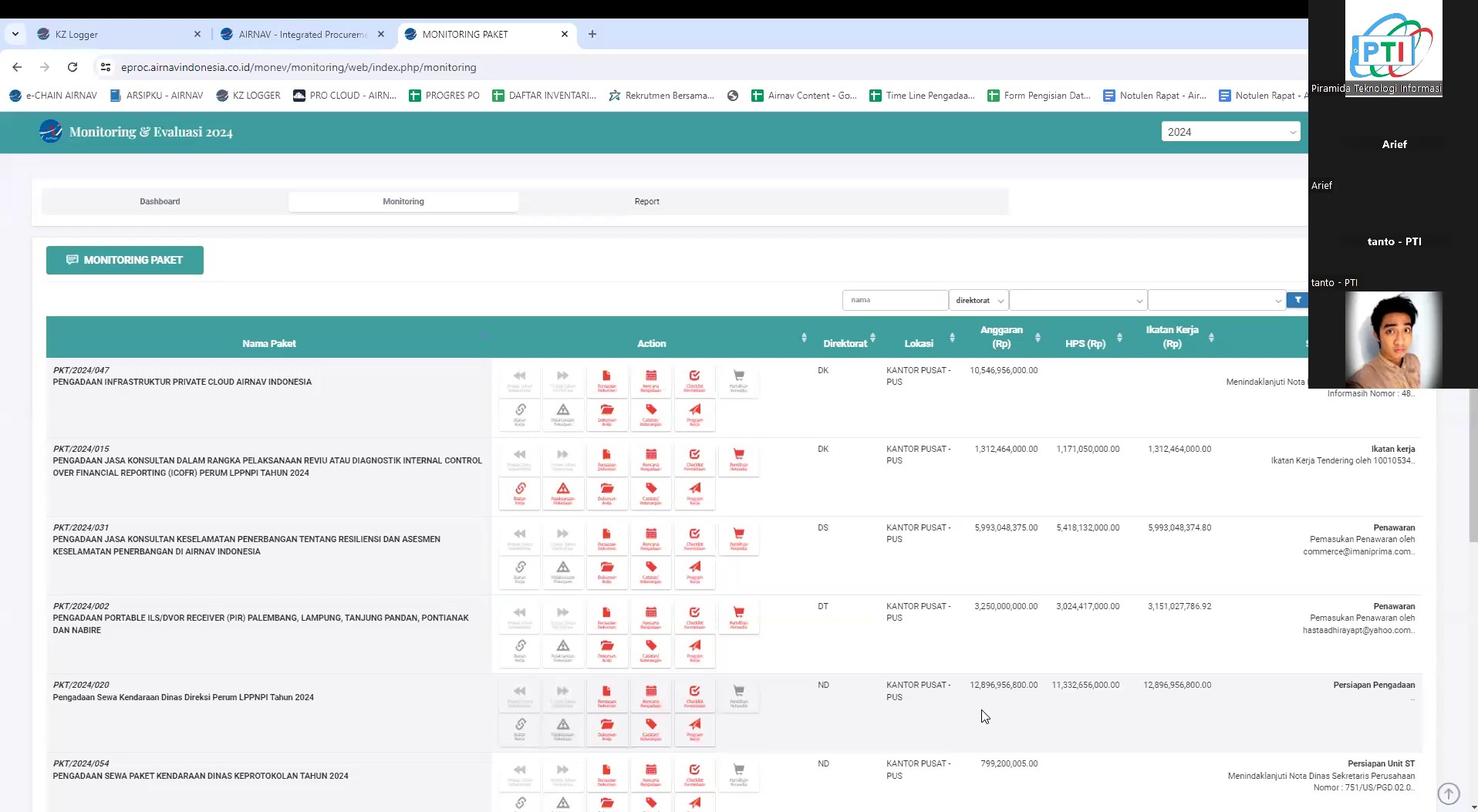Open Rencana Pengadaan calendar for PKT/2024/015
The image size is (1478, 812).
650,459
